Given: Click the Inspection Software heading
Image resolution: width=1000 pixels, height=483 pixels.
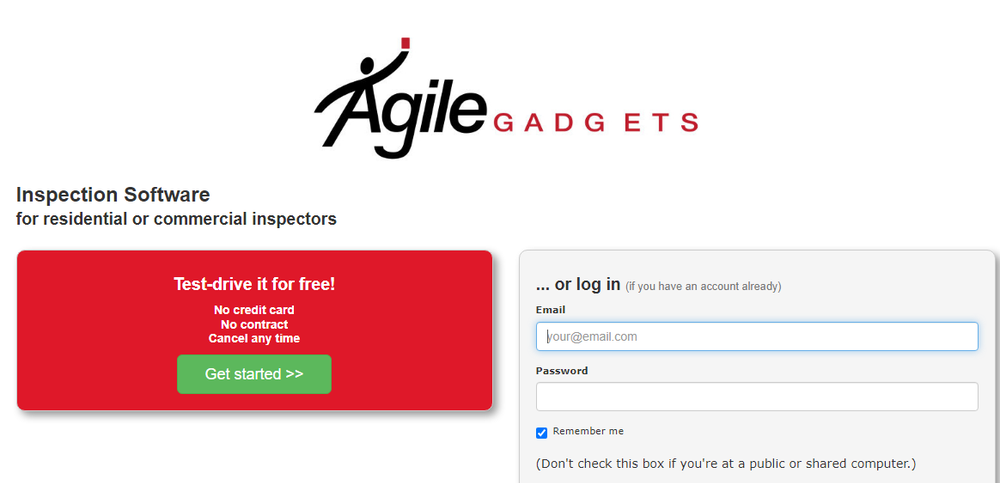Looking at the screenshot, I should 113,194.
